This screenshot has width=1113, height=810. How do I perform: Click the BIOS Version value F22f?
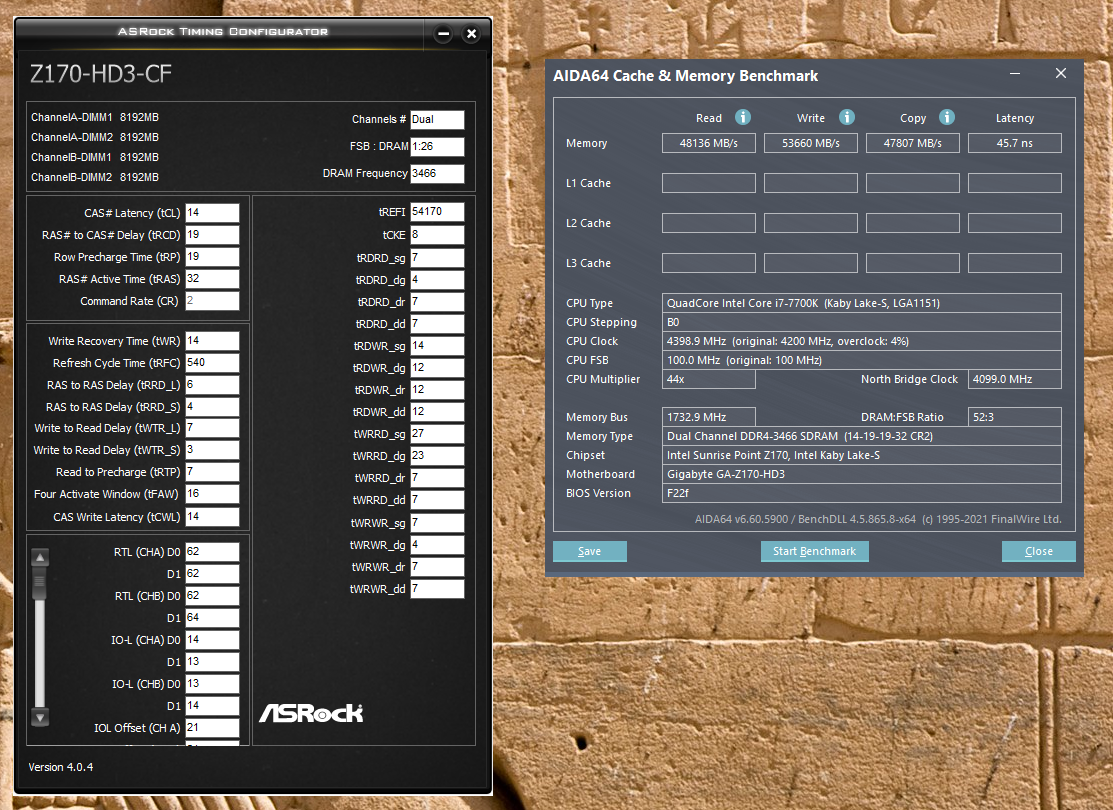[x=862, y=493]
